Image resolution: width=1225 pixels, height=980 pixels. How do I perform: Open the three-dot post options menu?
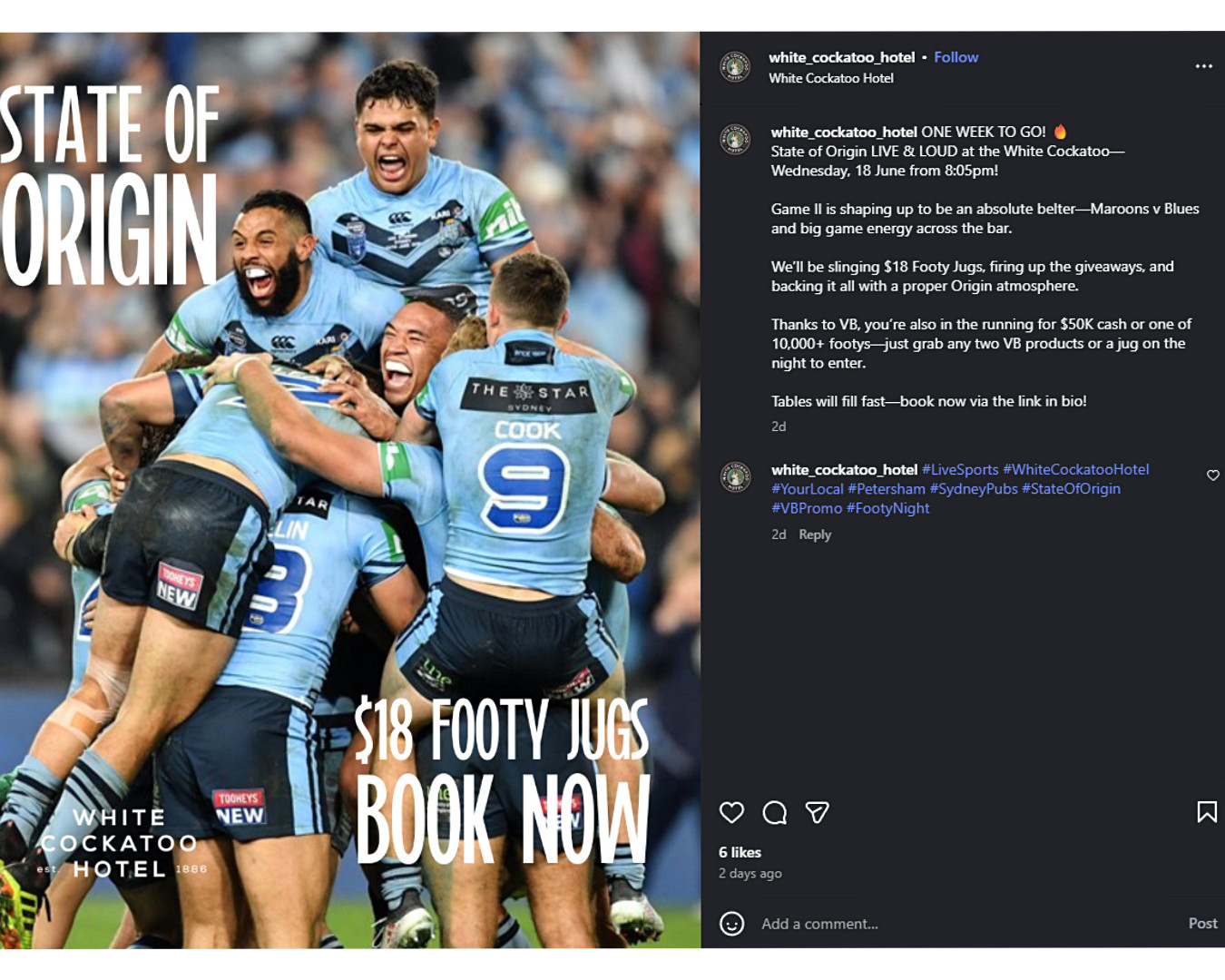(1204, 65)
